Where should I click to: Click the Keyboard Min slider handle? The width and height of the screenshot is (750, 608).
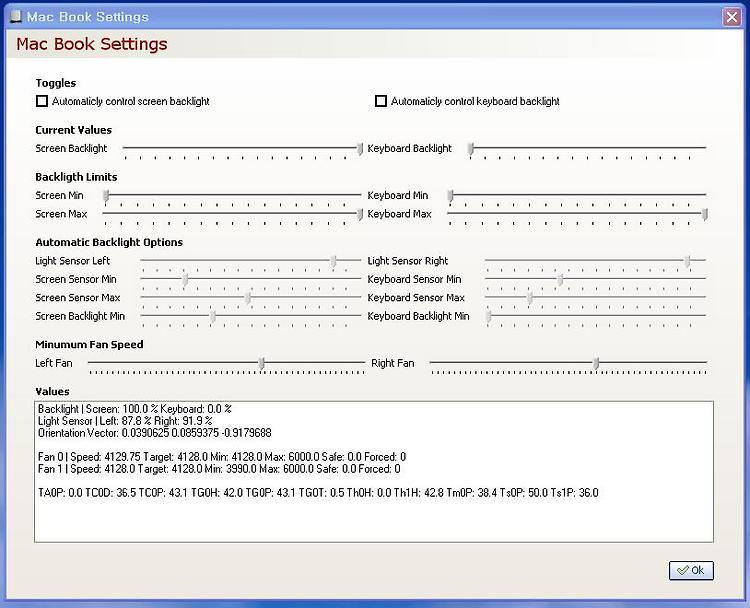(x=451, y=196)
